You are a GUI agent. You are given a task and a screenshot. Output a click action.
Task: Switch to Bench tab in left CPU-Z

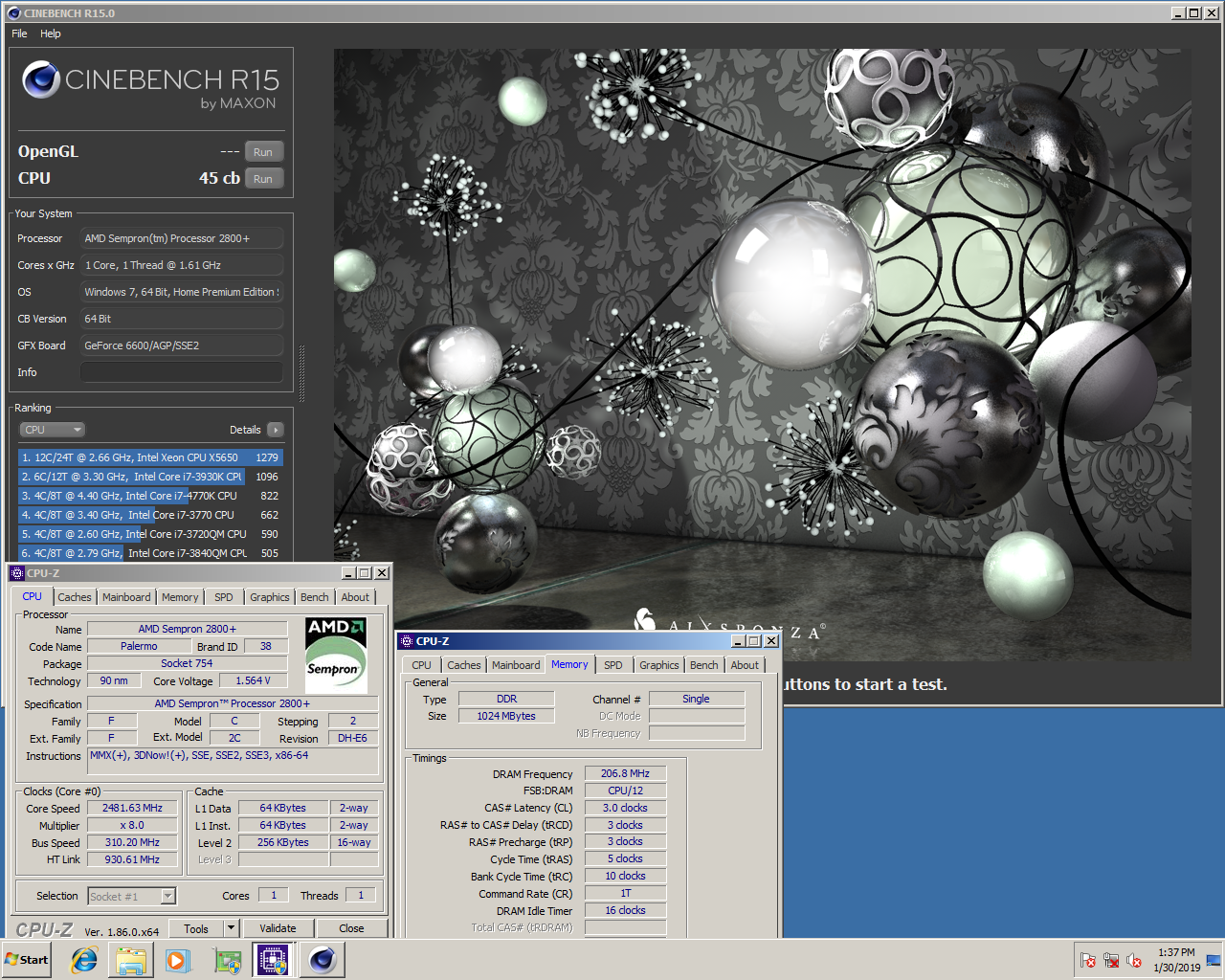pos(315,597)
